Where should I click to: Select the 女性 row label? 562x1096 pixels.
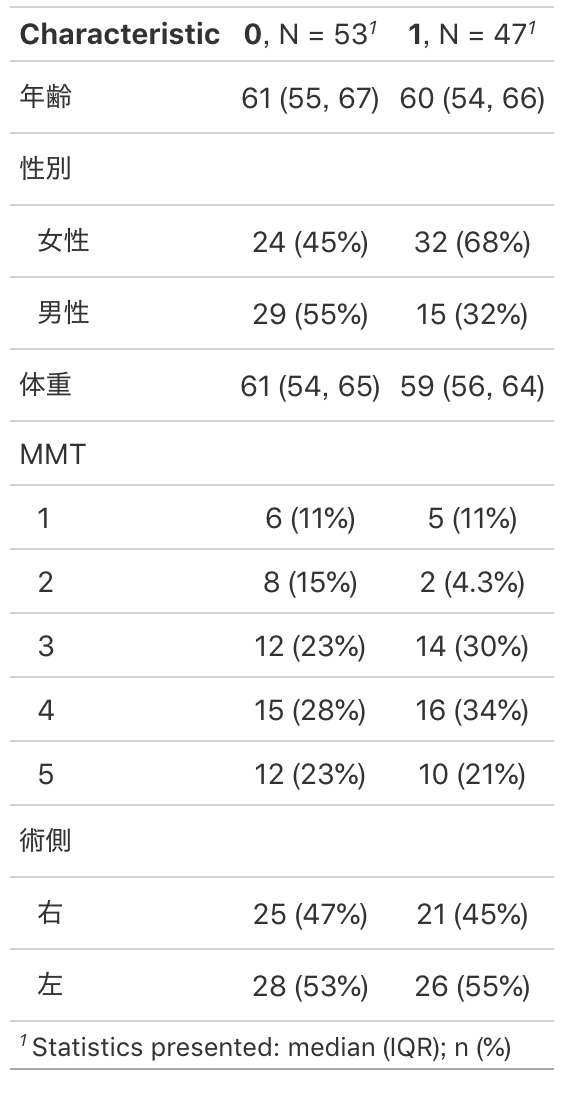point(64,240)
